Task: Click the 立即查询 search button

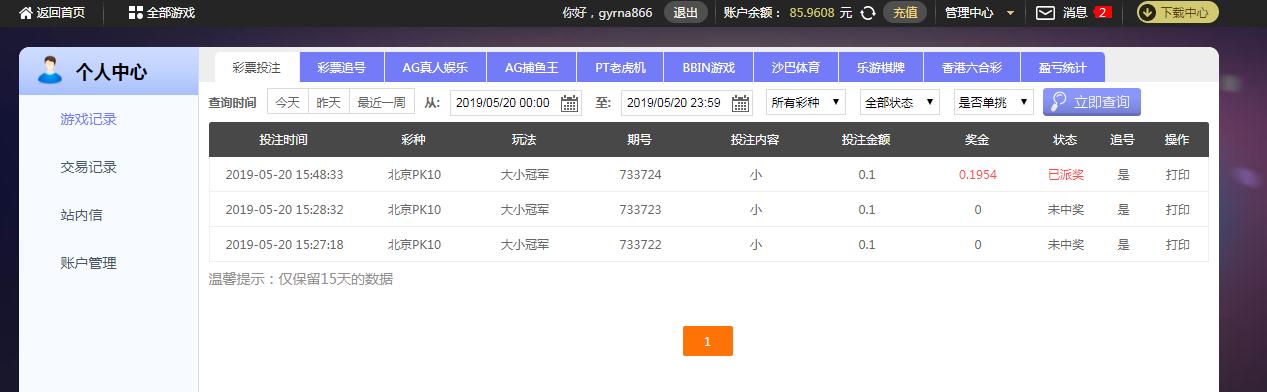Action: [1092, 102]
